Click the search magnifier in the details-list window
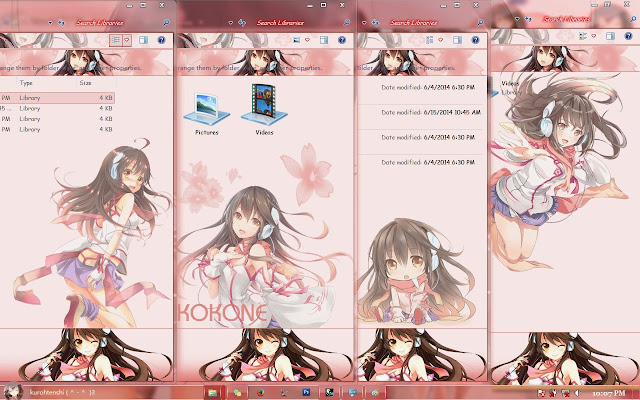Image resolution: width=640 pixels, height=400 pixels. 167,23
